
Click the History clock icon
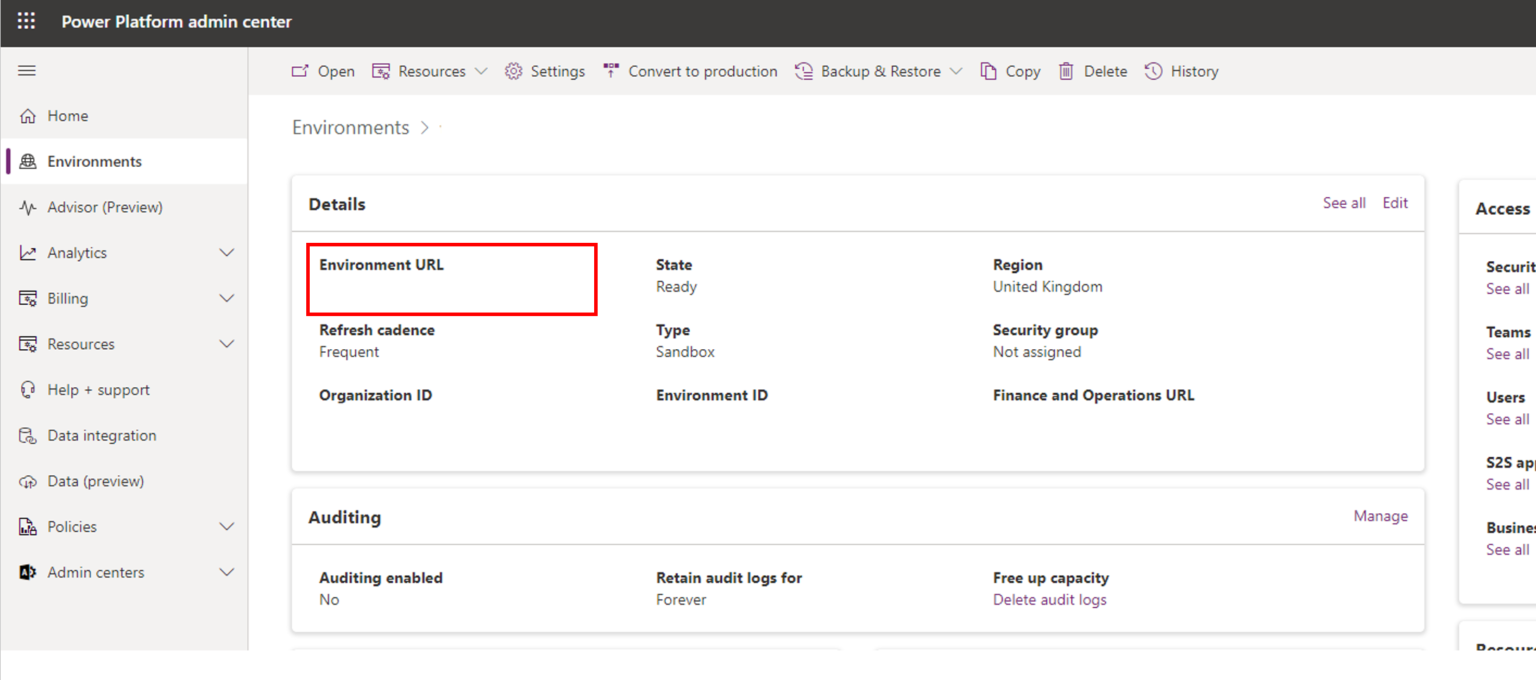pos(1153,71)
